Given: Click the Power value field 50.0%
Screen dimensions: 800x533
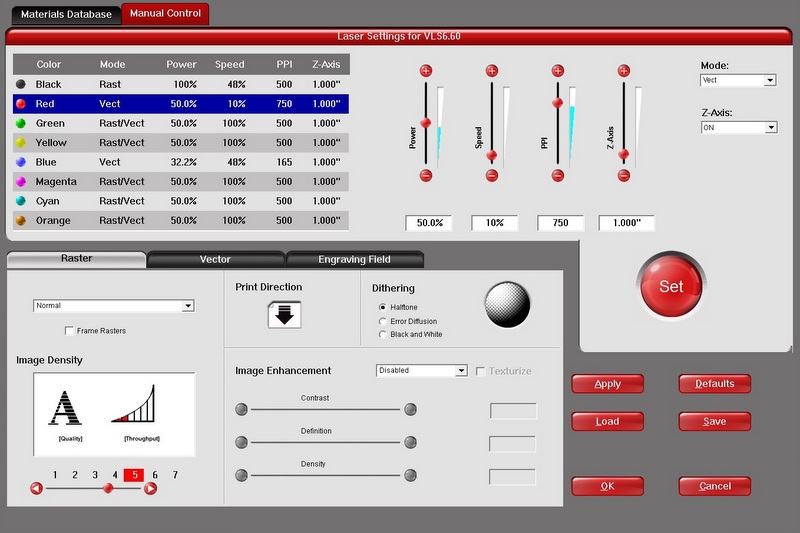Looking at the screenshot, I should click(x=429, y=223).
